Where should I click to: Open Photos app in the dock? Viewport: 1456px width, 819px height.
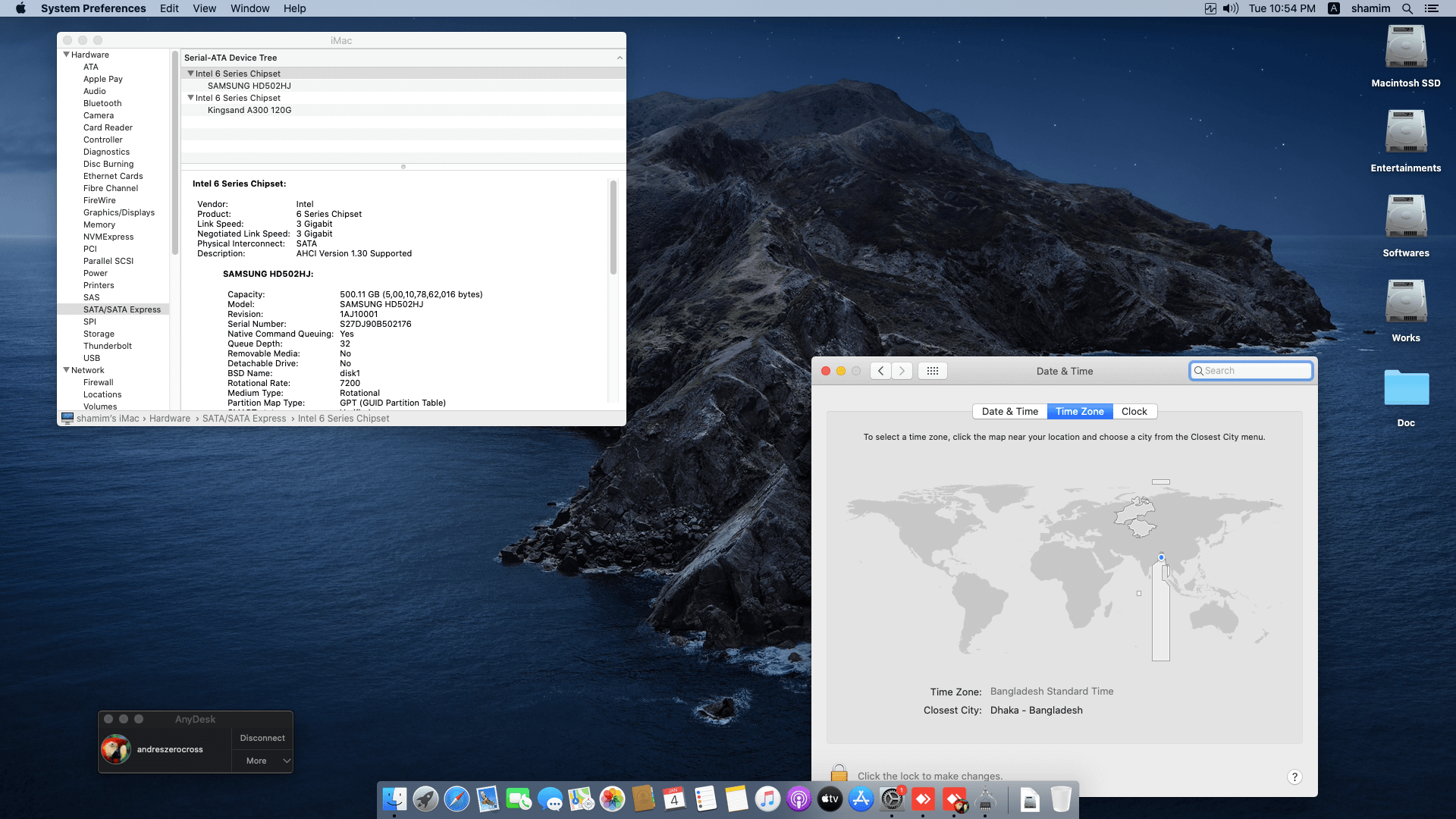[x=612, y=799]
